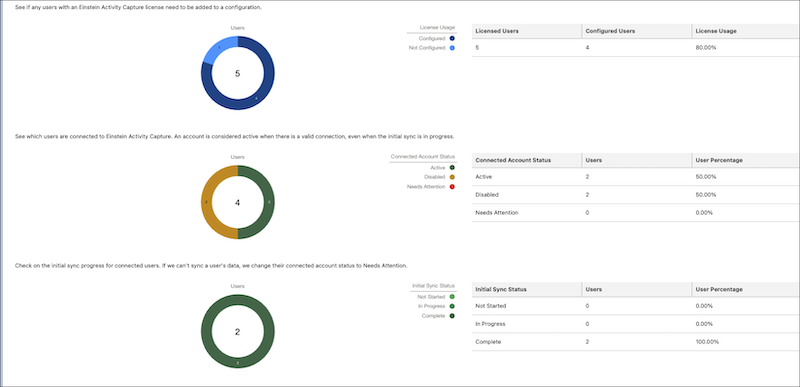Click the License Usage column header
Viewport: 800px width, 387px height.
coord(746,31)
